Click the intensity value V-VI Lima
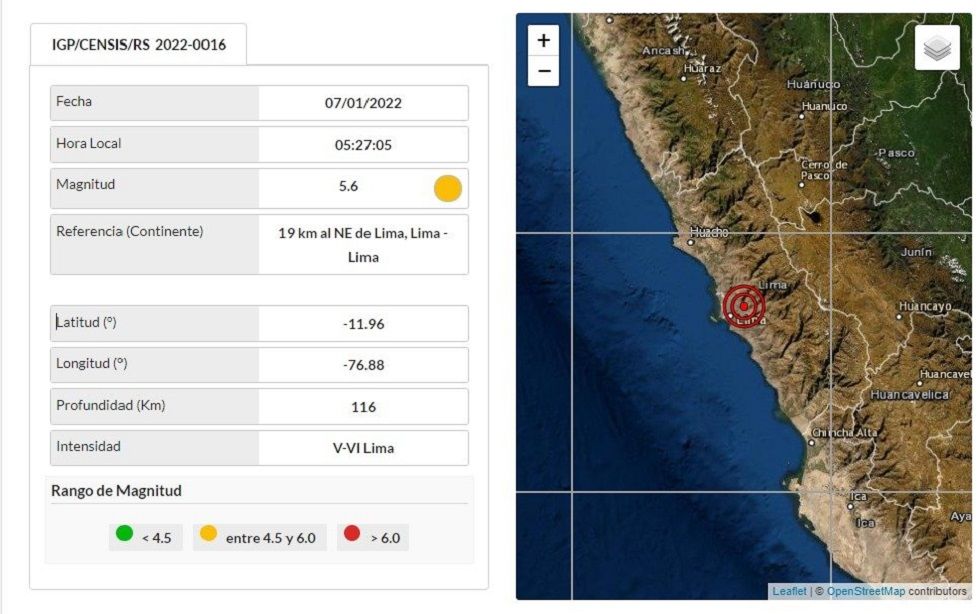 point(363,448)
